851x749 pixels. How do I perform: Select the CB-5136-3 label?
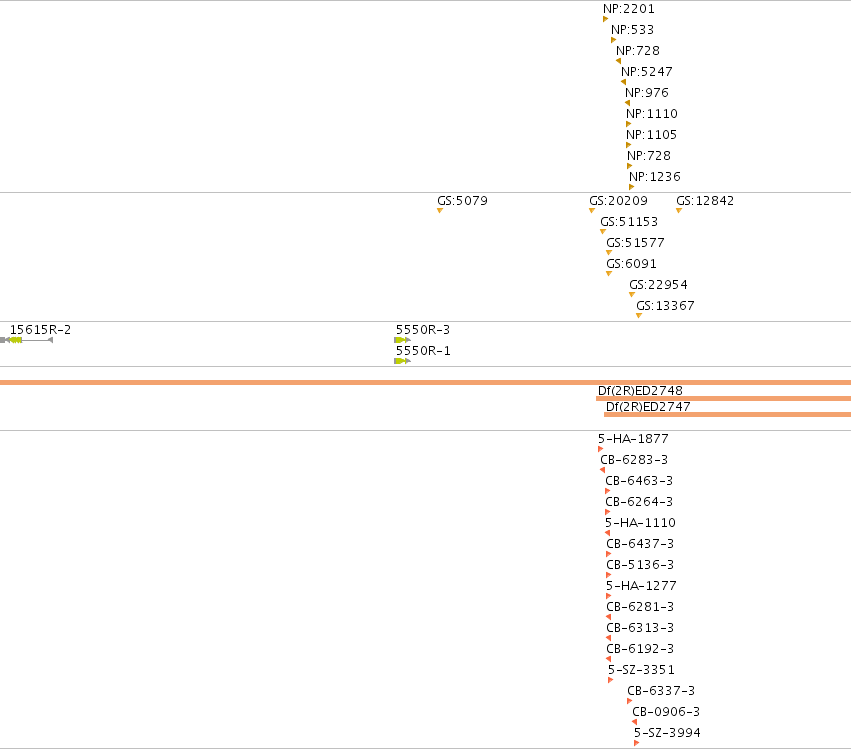[x=640, y=565]
